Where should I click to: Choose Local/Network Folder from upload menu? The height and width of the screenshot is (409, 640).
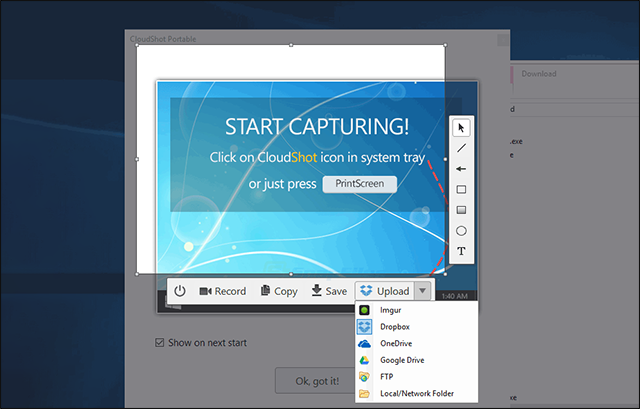(x=416, y=393)
